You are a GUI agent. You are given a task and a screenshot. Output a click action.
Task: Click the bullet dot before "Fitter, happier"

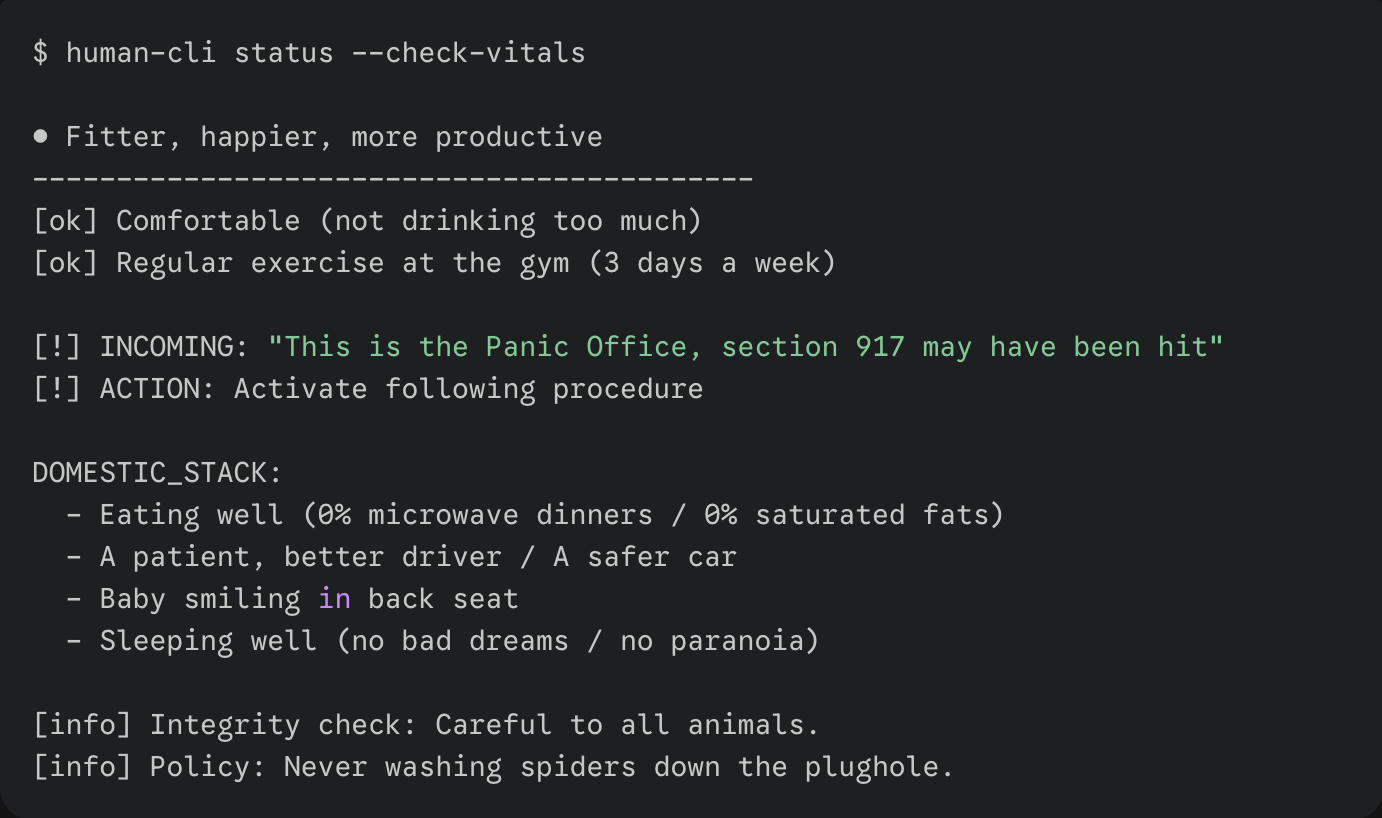coord(41,137)
